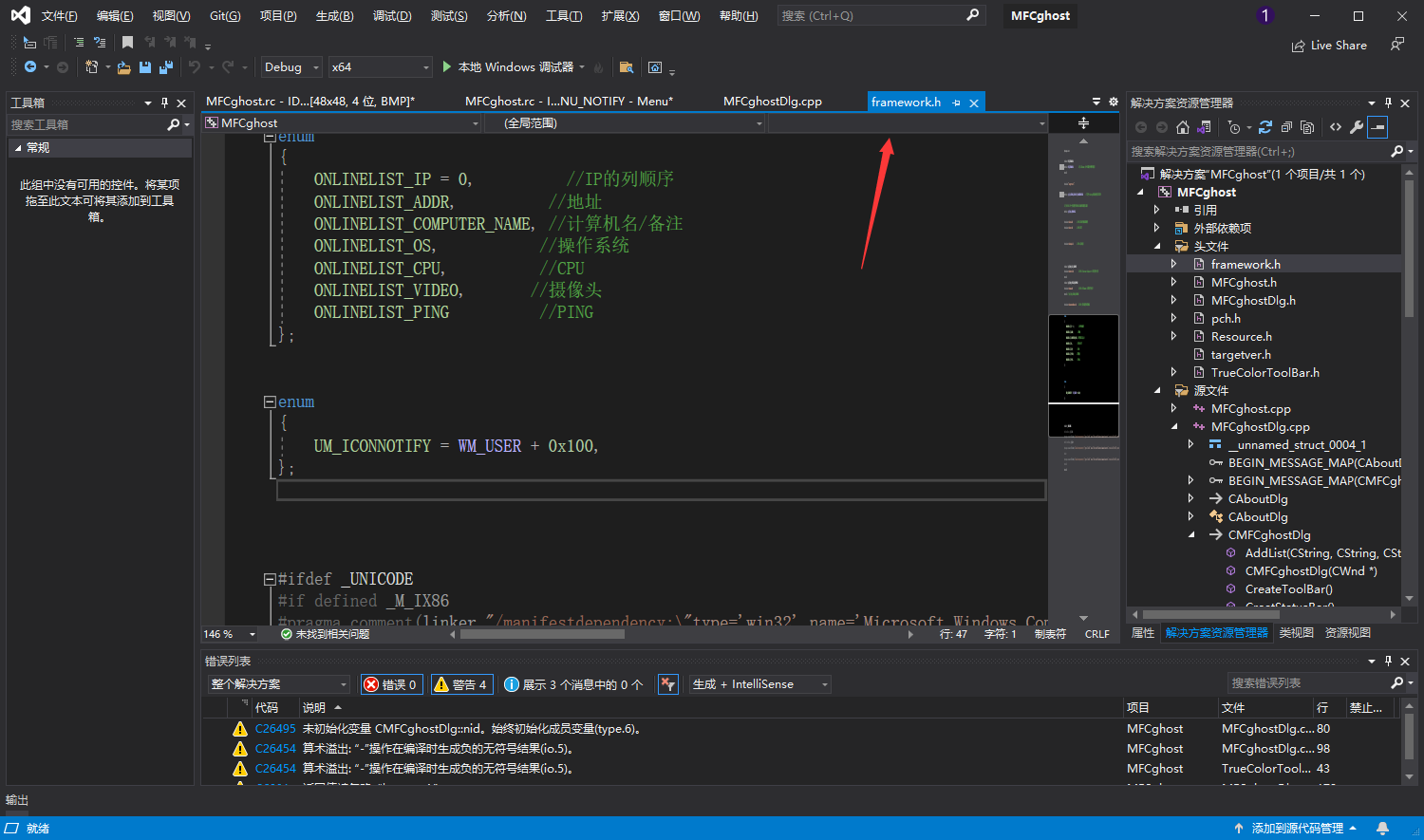
Task: Open the notifications bell in status bar
Action: click(1383, 828)
